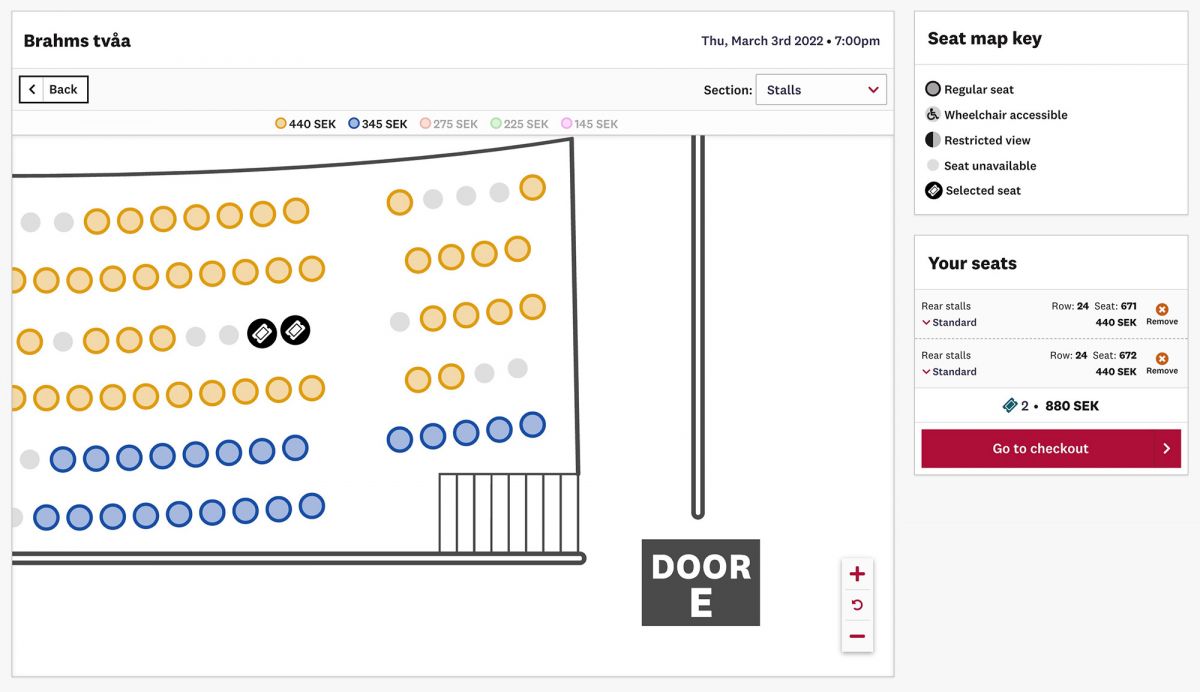Viewport: 1200px width, 692px height.
Task: Select a black ticket selected-seat icon on the map
Action: [261, 331]
